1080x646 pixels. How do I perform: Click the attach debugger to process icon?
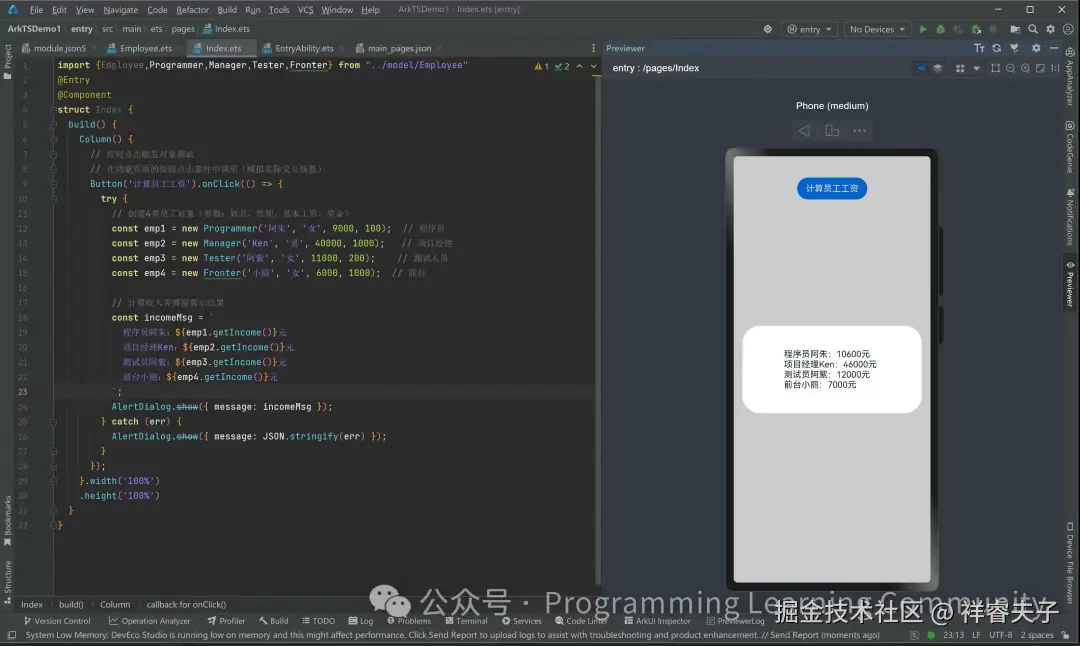(x=976, y=29)
